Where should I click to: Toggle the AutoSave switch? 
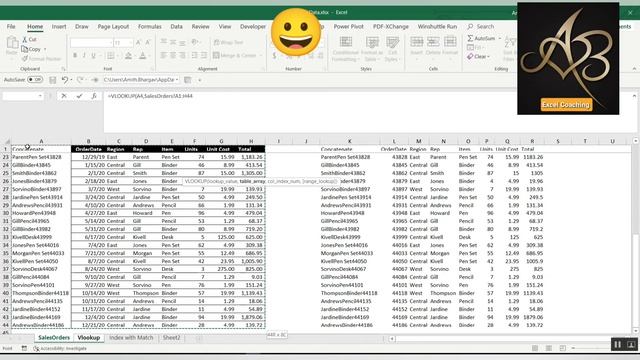[35, 80]
